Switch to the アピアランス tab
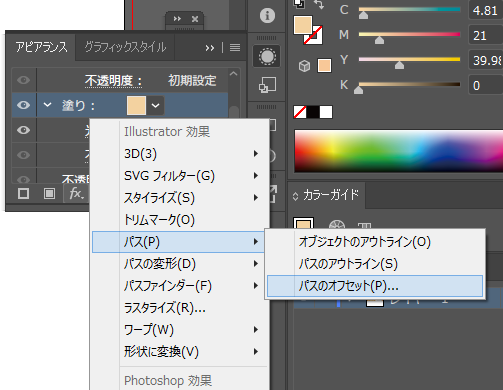The width and height of the screenshot is (503, 390). (42, 47)
